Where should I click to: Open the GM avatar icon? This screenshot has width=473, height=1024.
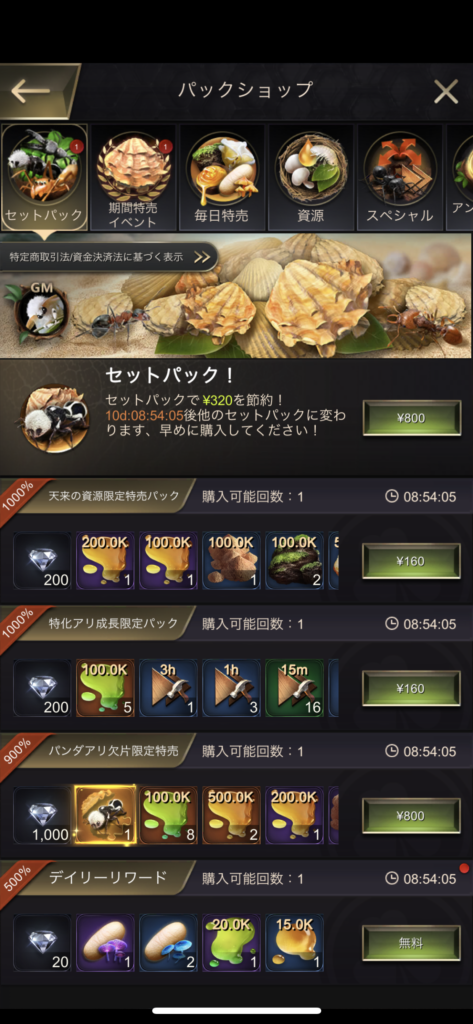[40, 309]
